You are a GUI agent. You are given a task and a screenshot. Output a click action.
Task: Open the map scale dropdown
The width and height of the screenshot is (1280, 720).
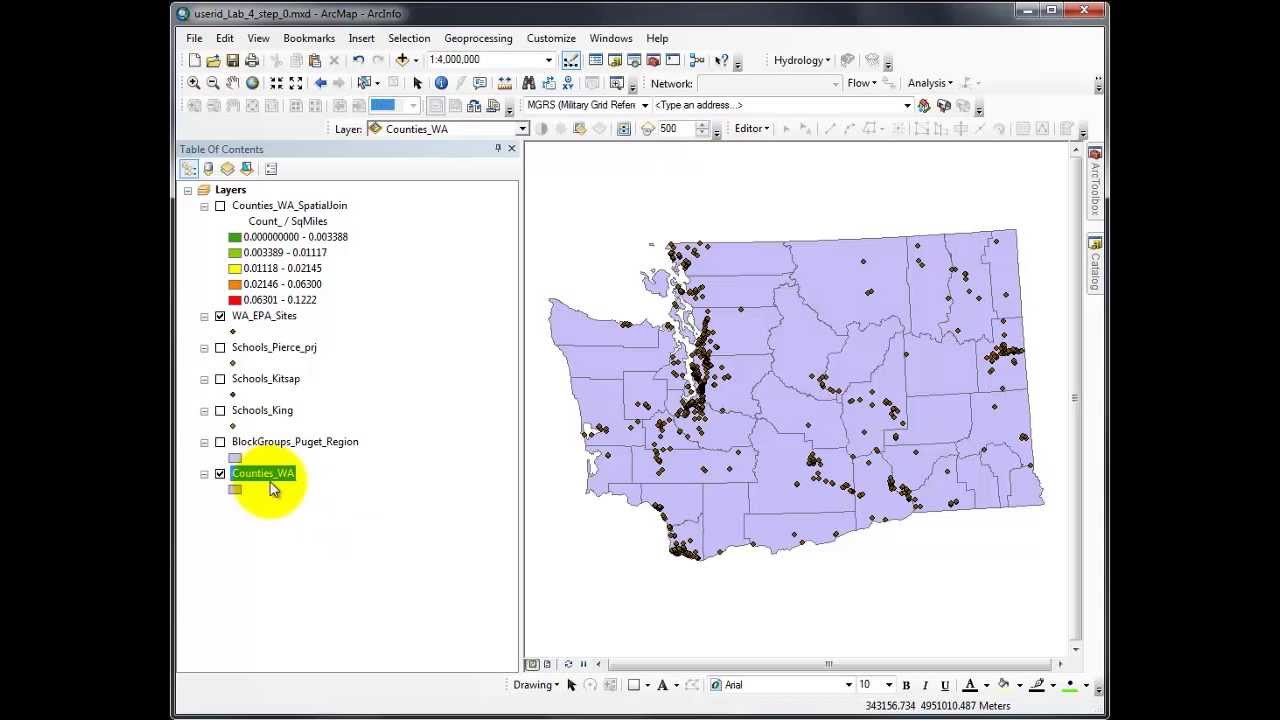(548, 60)
